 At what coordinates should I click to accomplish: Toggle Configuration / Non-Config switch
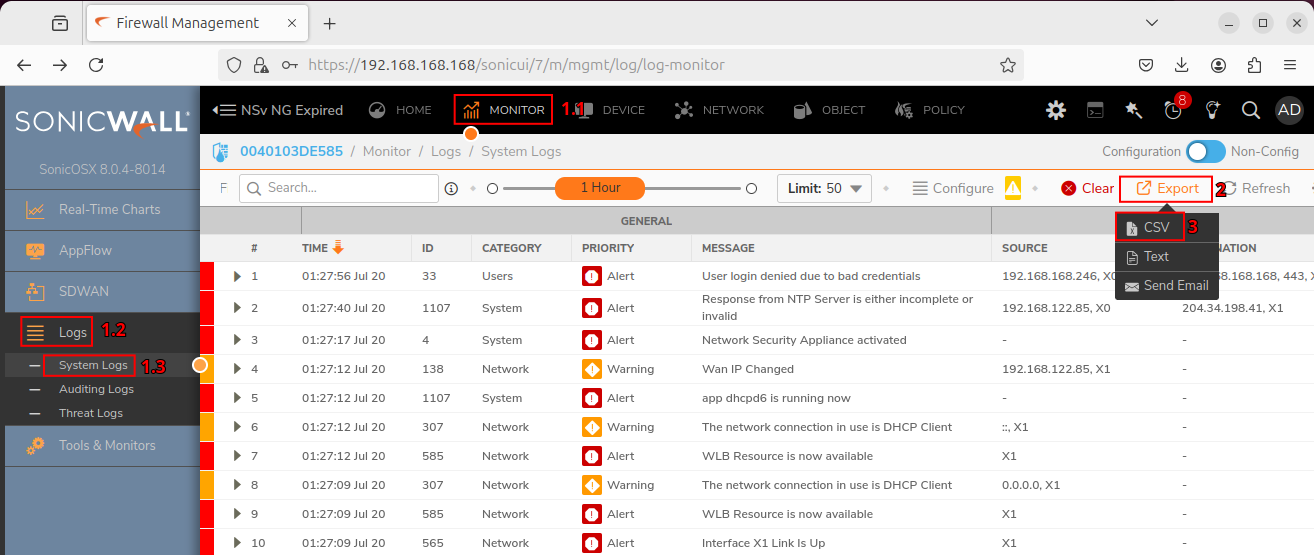click(x=1206, y=152)
